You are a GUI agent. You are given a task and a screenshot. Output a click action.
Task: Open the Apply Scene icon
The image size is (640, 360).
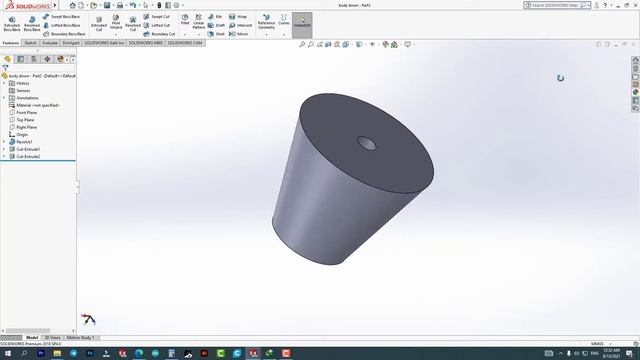[394, 44]
